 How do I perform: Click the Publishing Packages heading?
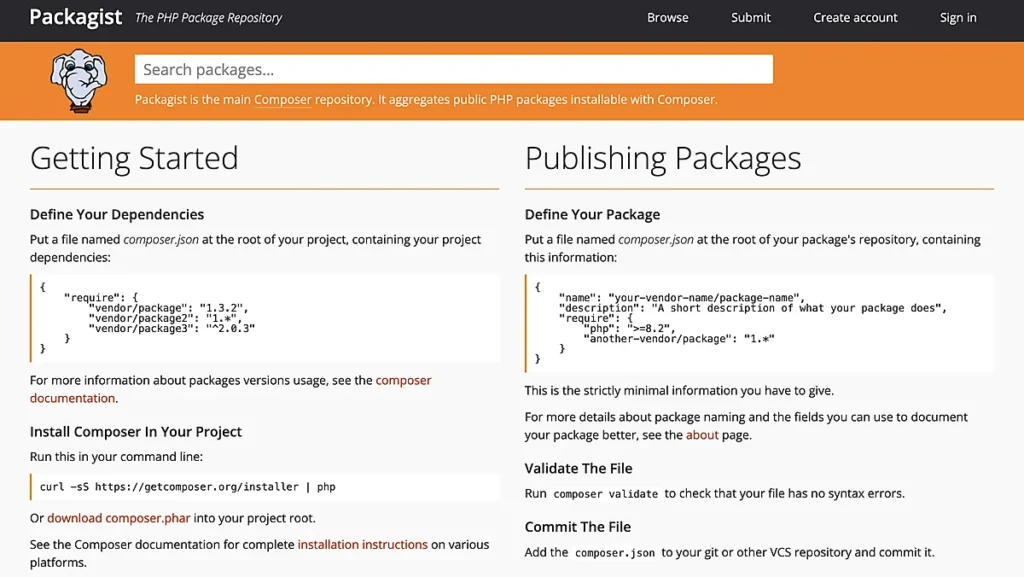[662, 158]
